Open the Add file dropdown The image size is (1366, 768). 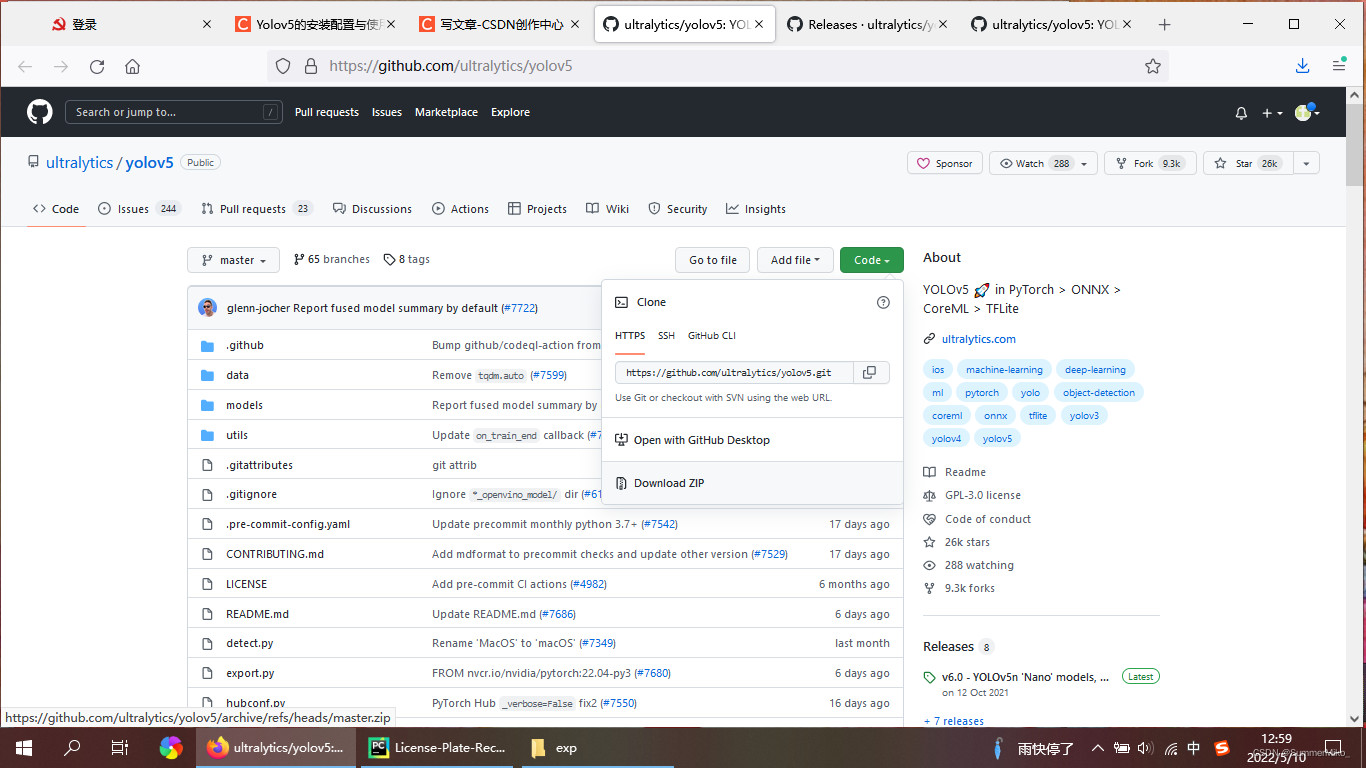pyautogui.click(x=795, y=260)
